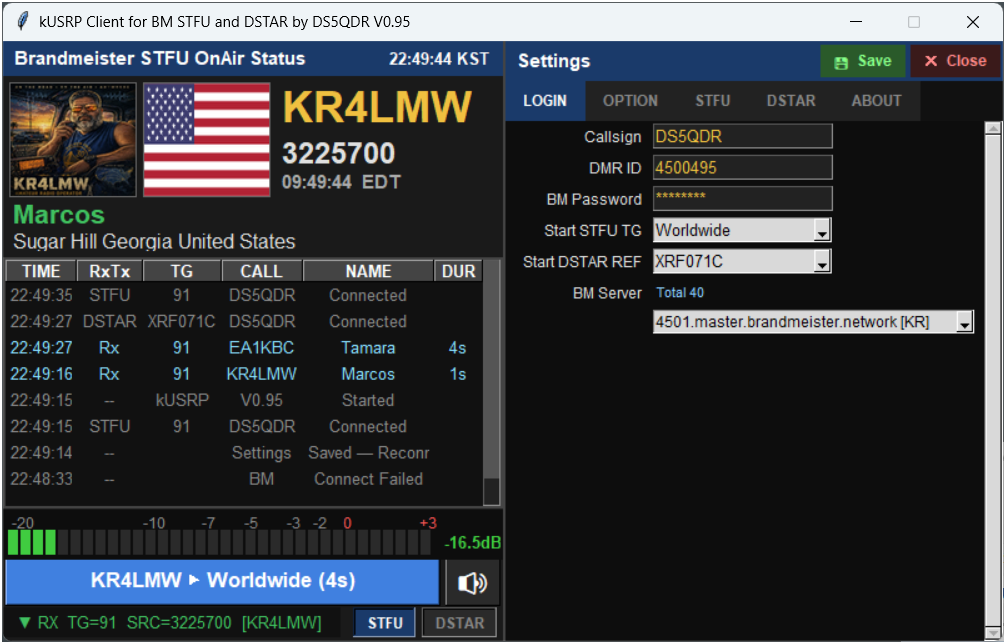
Task: Click the KR4LMW operator avatar picture
Action: click(73, 140)
